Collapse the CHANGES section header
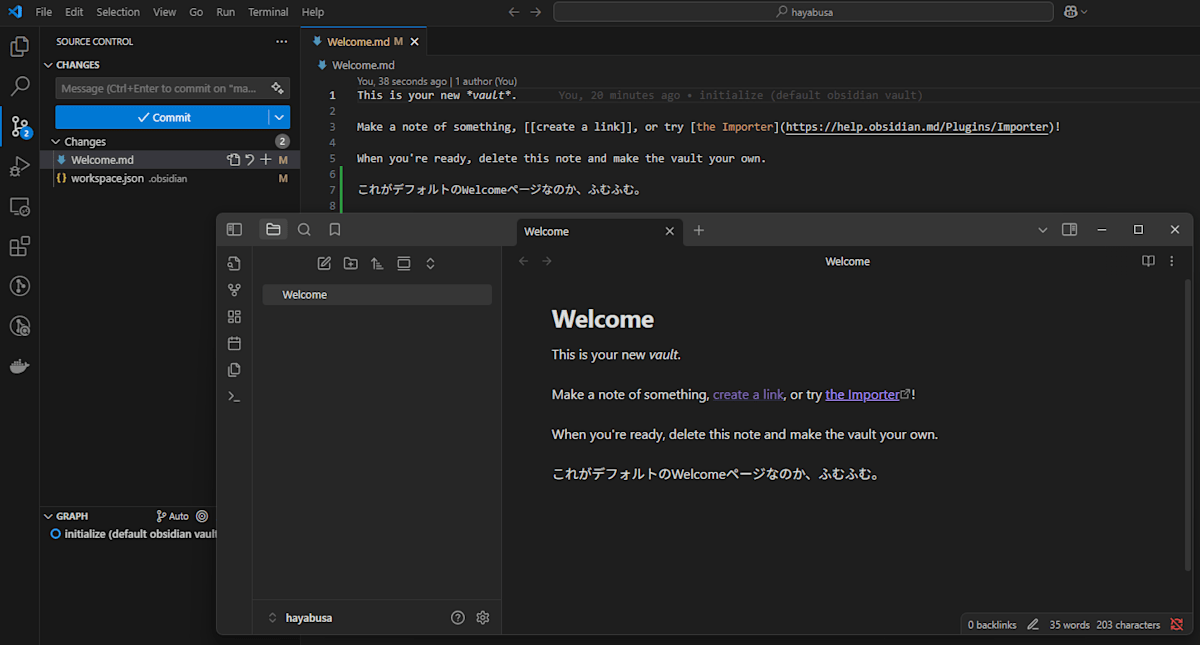This screenshot has width=1200, height=645. [77, 65]
